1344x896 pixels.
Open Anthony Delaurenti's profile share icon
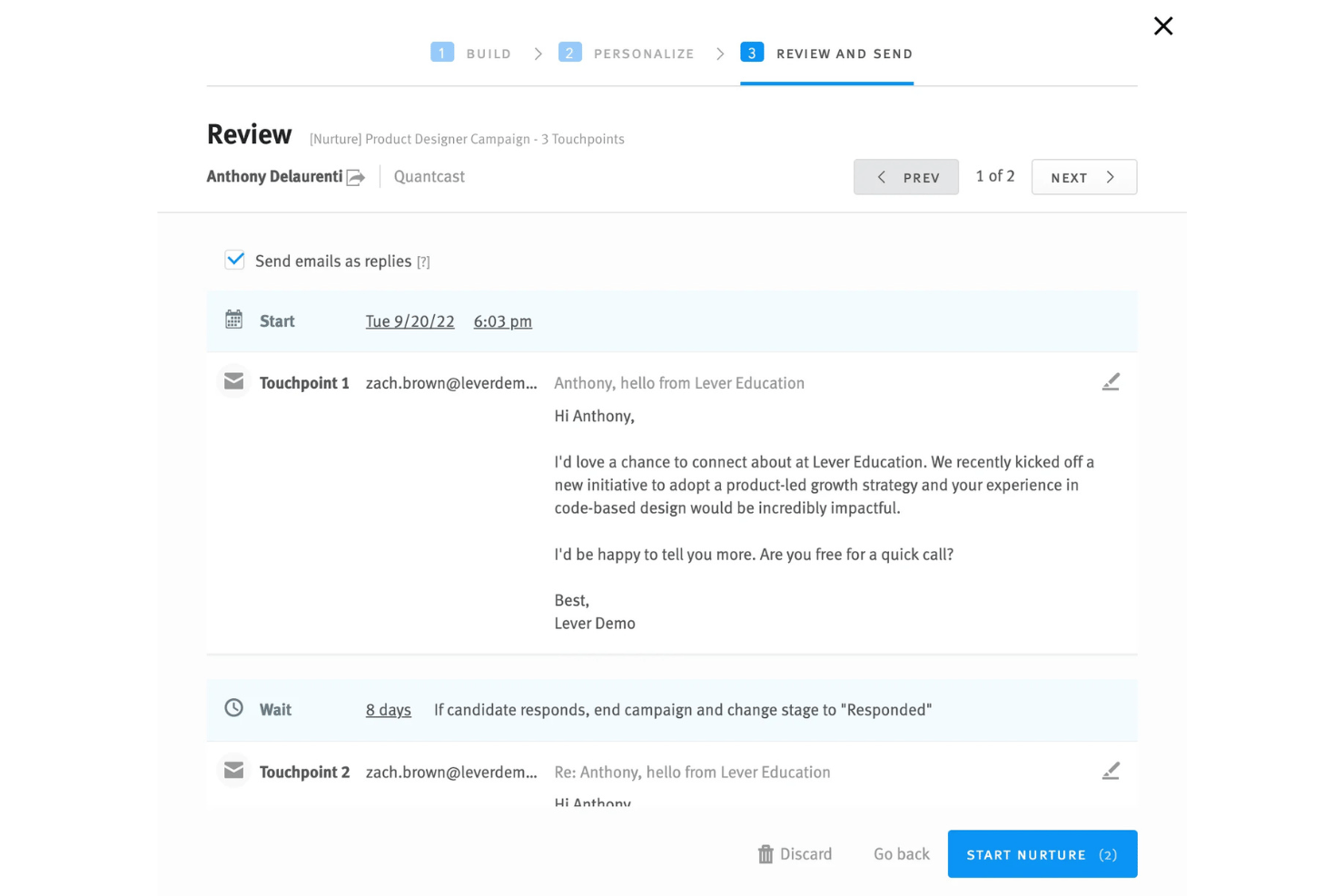356,178
